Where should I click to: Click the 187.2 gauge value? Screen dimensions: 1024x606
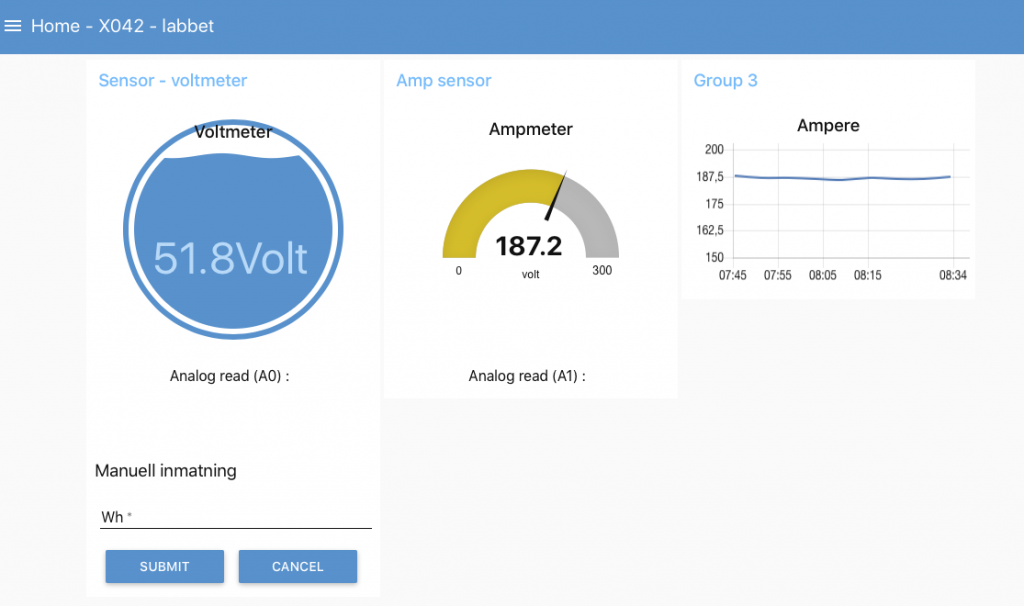[x=529, y=246]
